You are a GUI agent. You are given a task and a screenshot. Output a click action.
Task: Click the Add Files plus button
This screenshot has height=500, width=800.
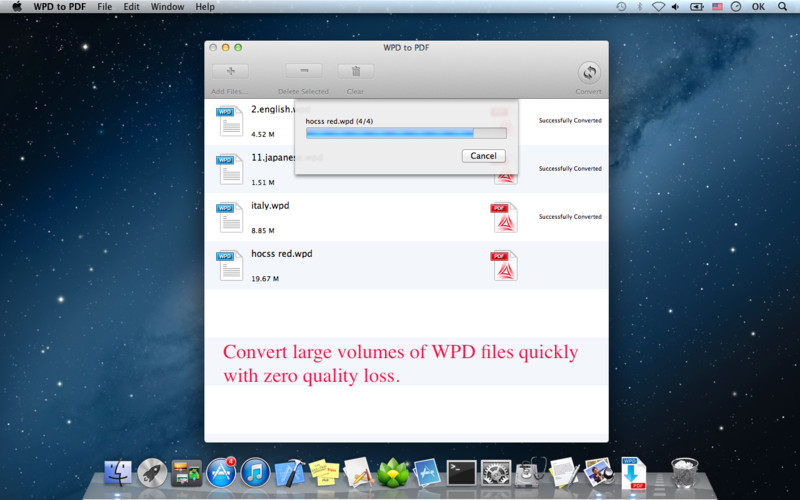tap(231, 71)
